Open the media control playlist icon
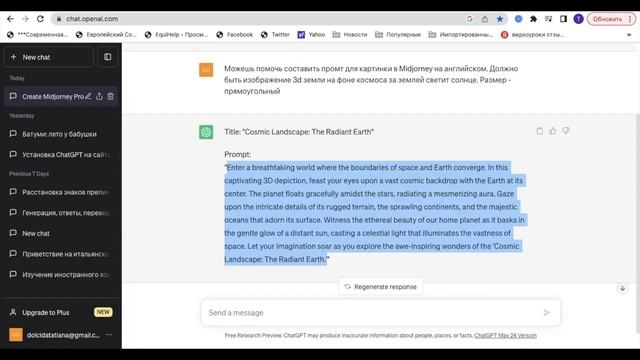 pyautogui.click(x=548, y=19)
